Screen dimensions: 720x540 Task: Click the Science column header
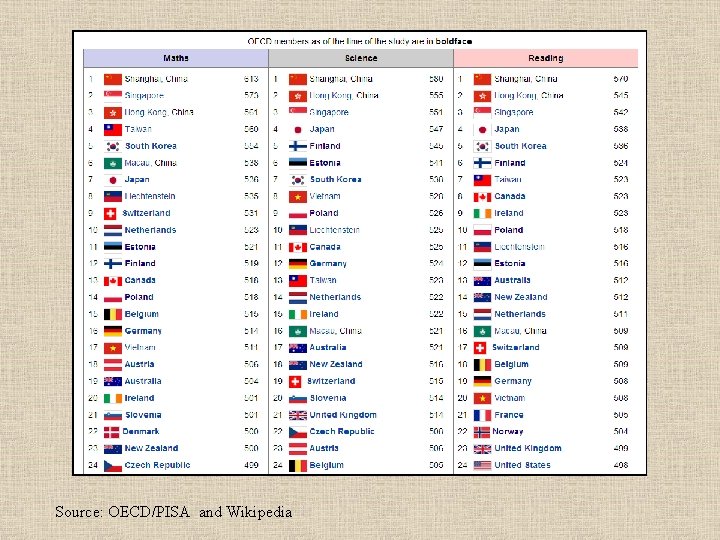[x=361, y=58]
